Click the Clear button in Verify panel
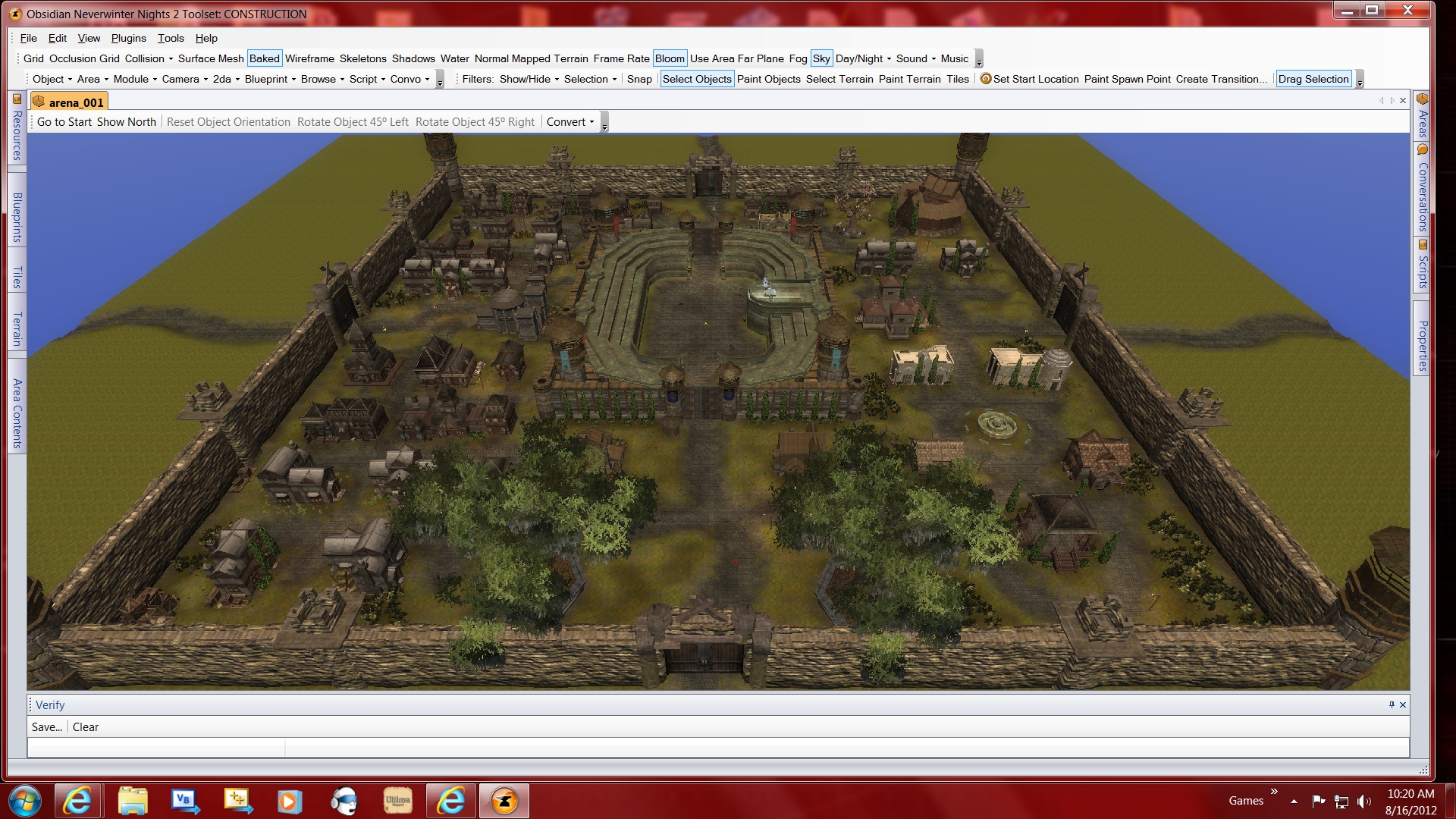This screenshot has height=819, width=1456. 86,726
